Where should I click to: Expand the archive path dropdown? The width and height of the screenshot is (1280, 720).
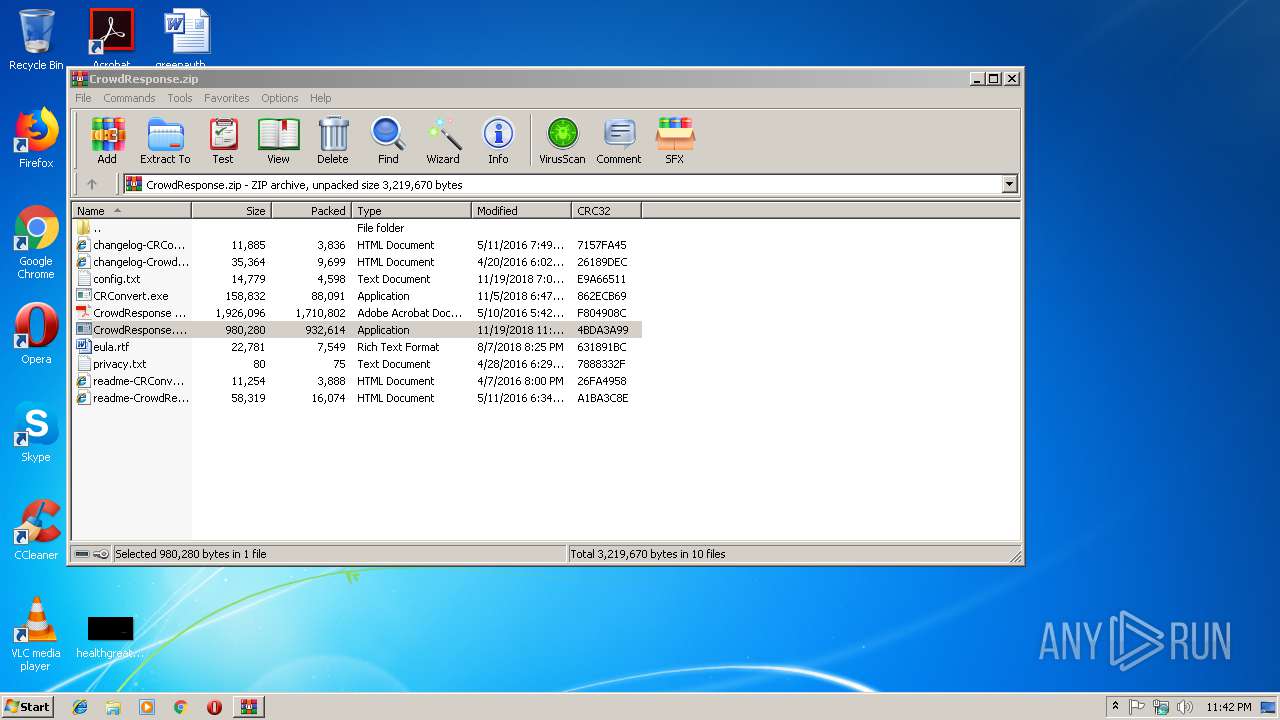[x=1009, y=184]
